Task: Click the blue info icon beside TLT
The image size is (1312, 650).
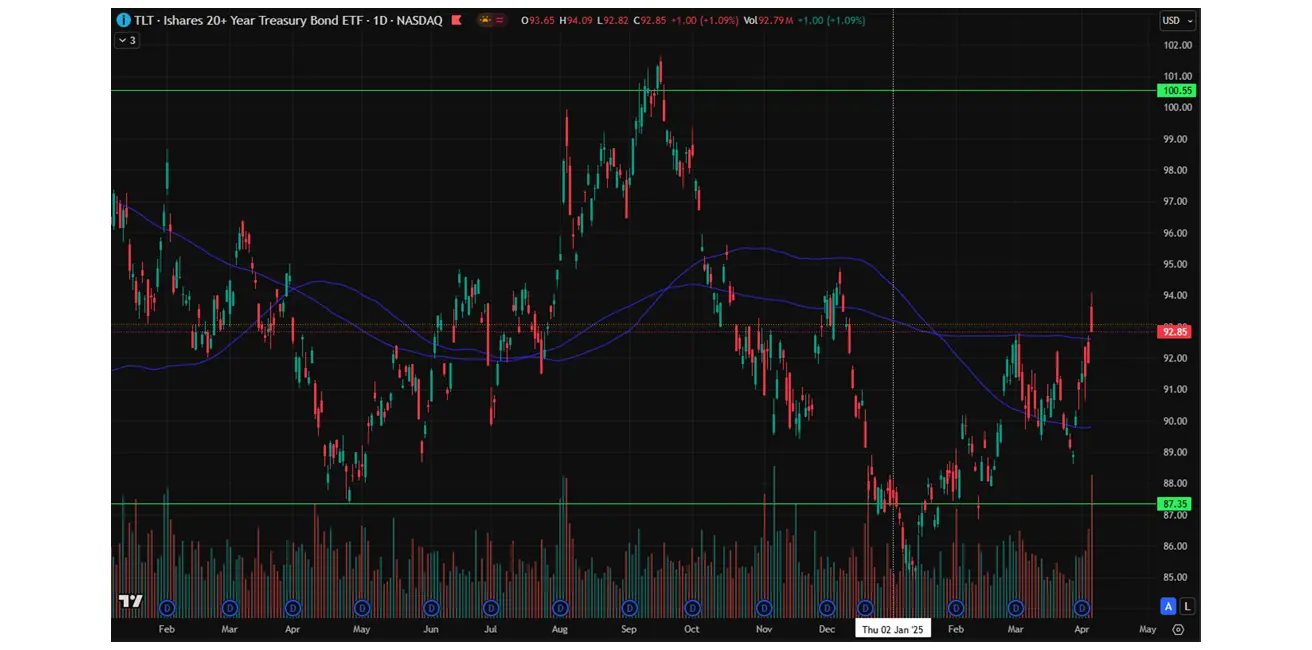Action: [x=123, y=20]
